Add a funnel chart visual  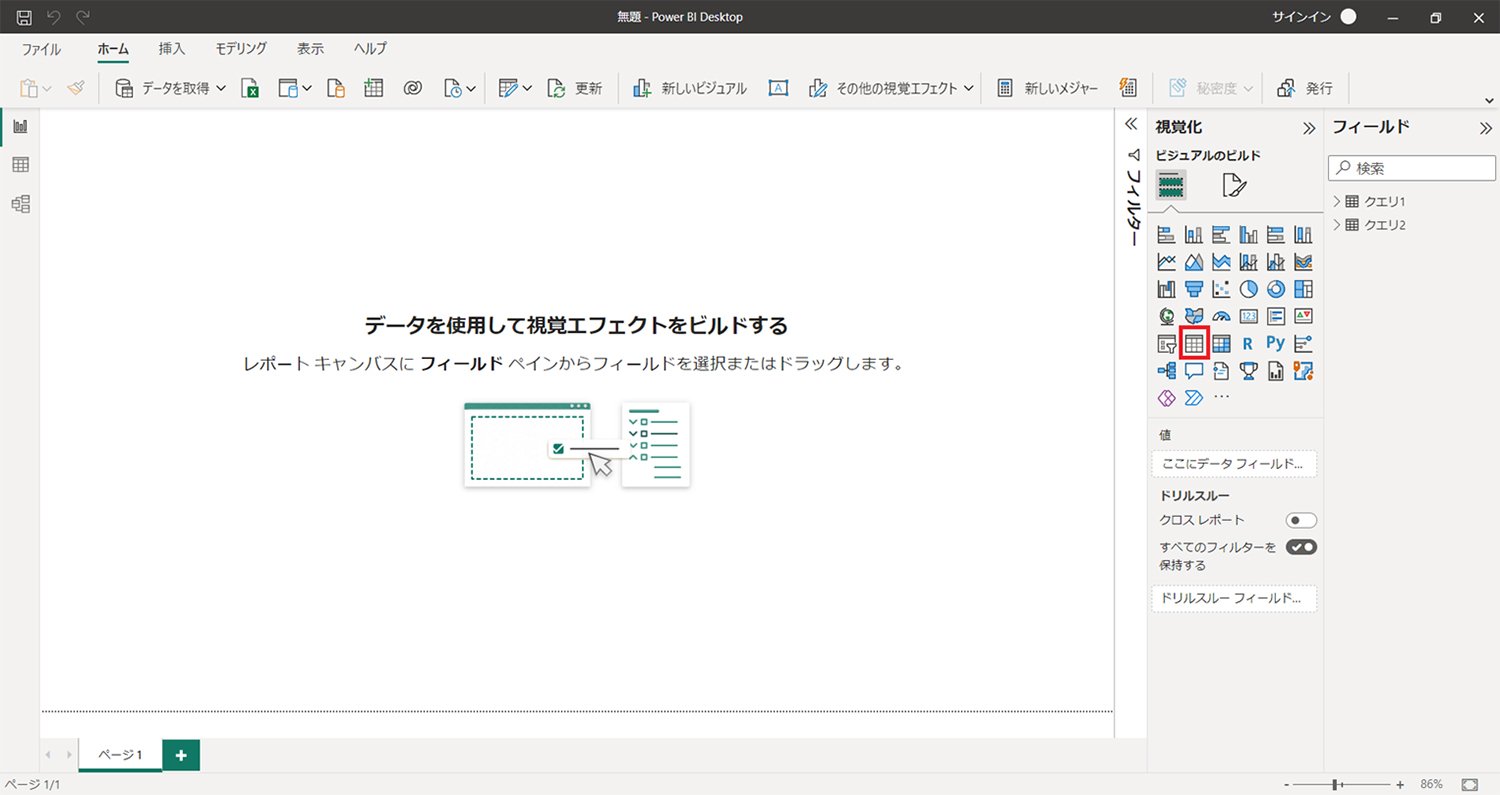tap(1194, 289)
